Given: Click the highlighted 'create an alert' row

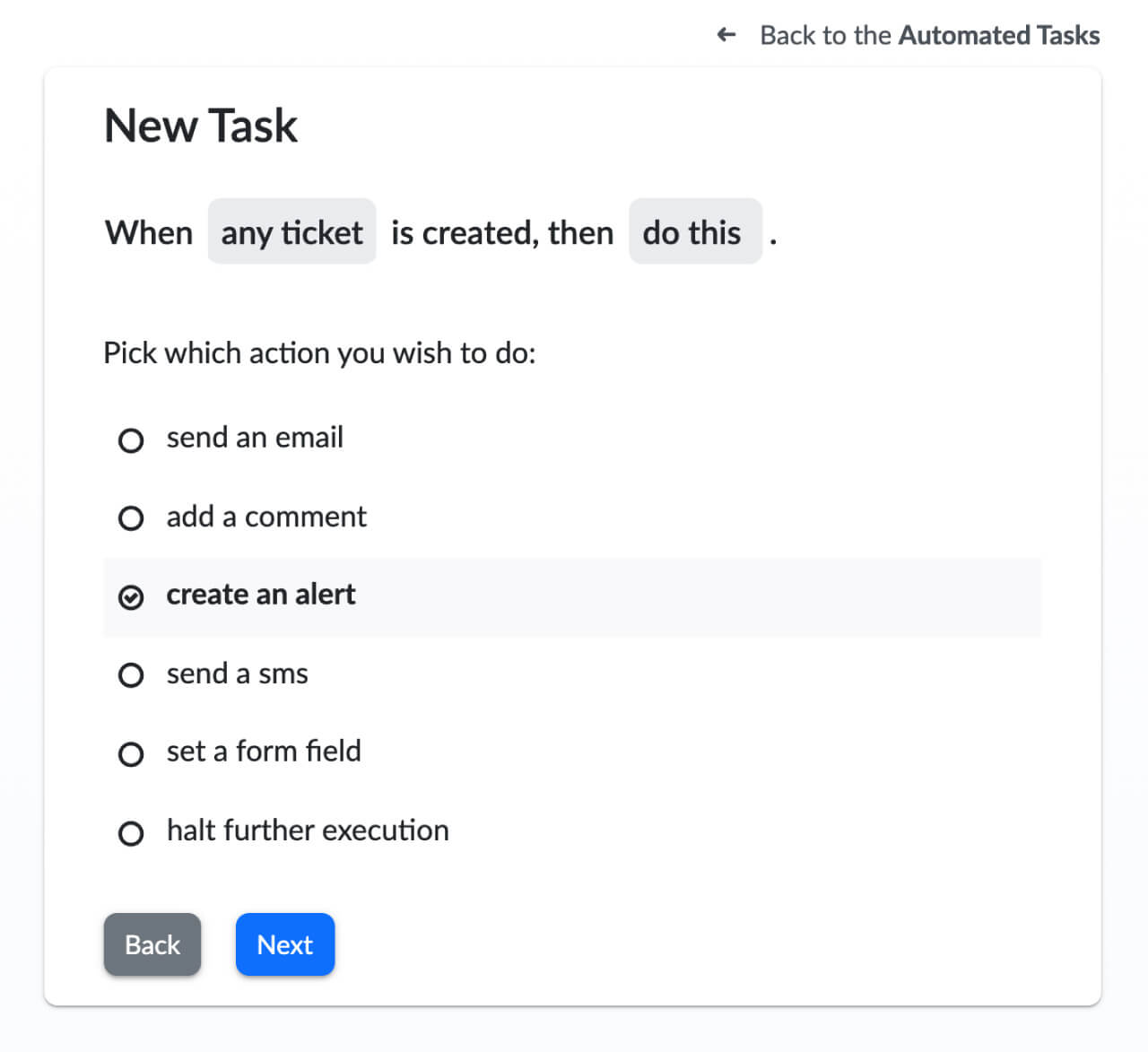Looking at the screenshot, I should [572, 597].
